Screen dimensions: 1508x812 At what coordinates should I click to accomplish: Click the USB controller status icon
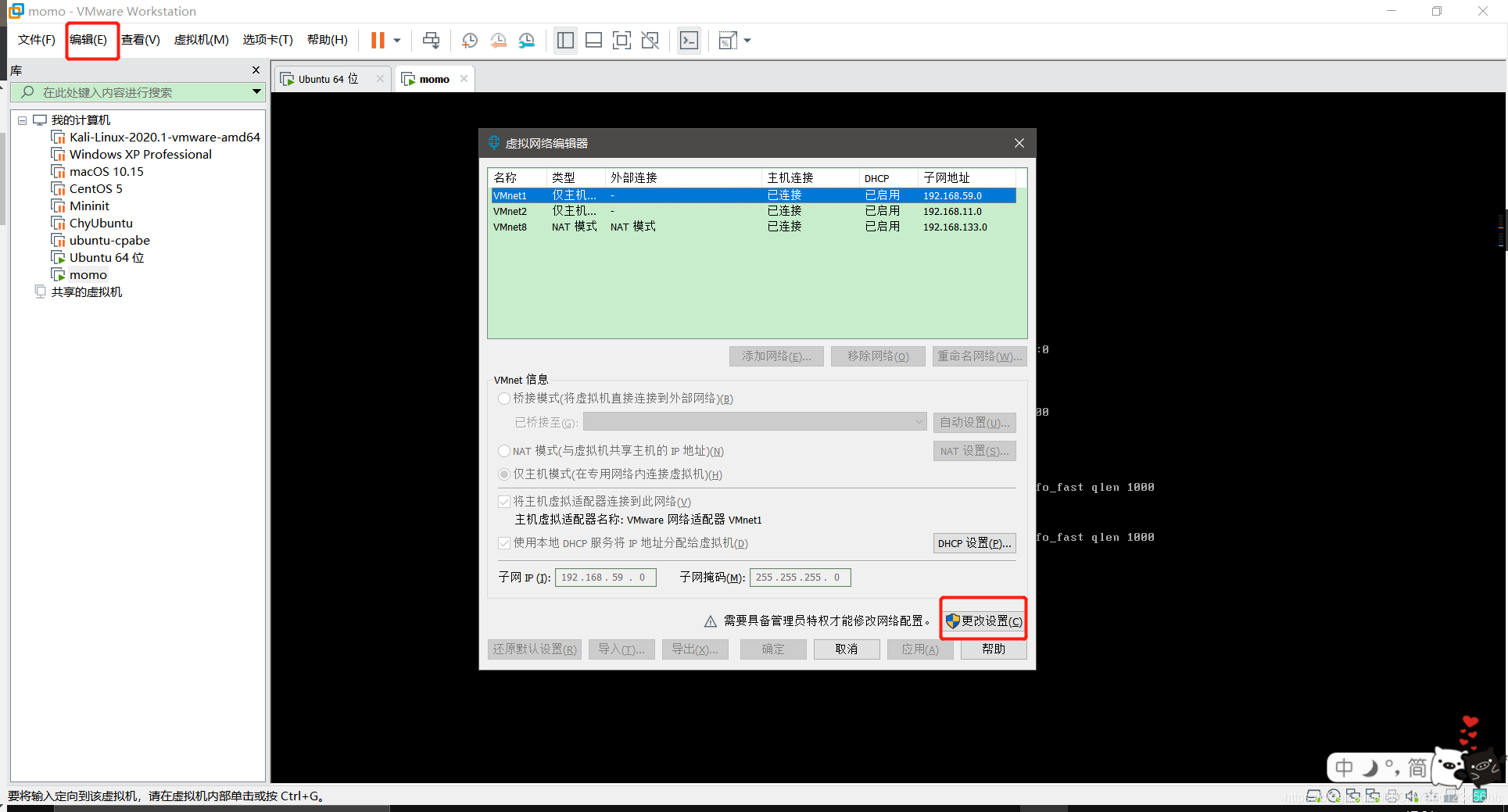pos(1431,796)
